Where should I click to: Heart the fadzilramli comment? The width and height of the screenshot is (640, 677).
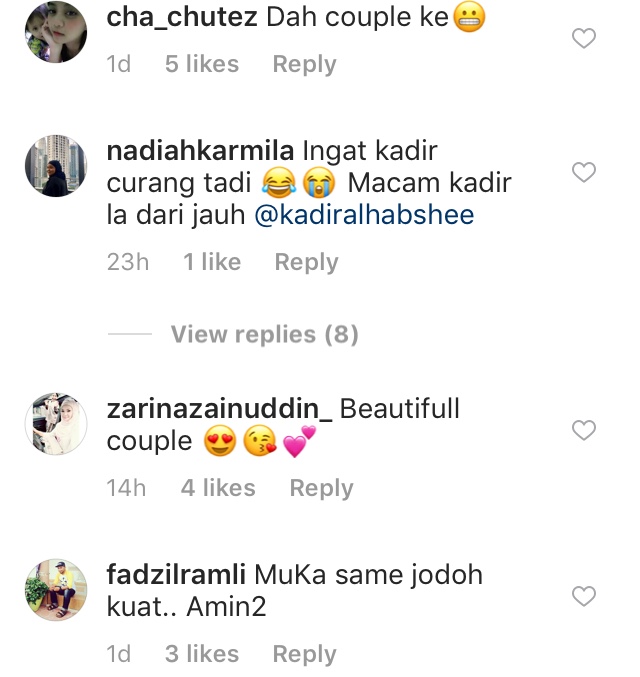584,596
